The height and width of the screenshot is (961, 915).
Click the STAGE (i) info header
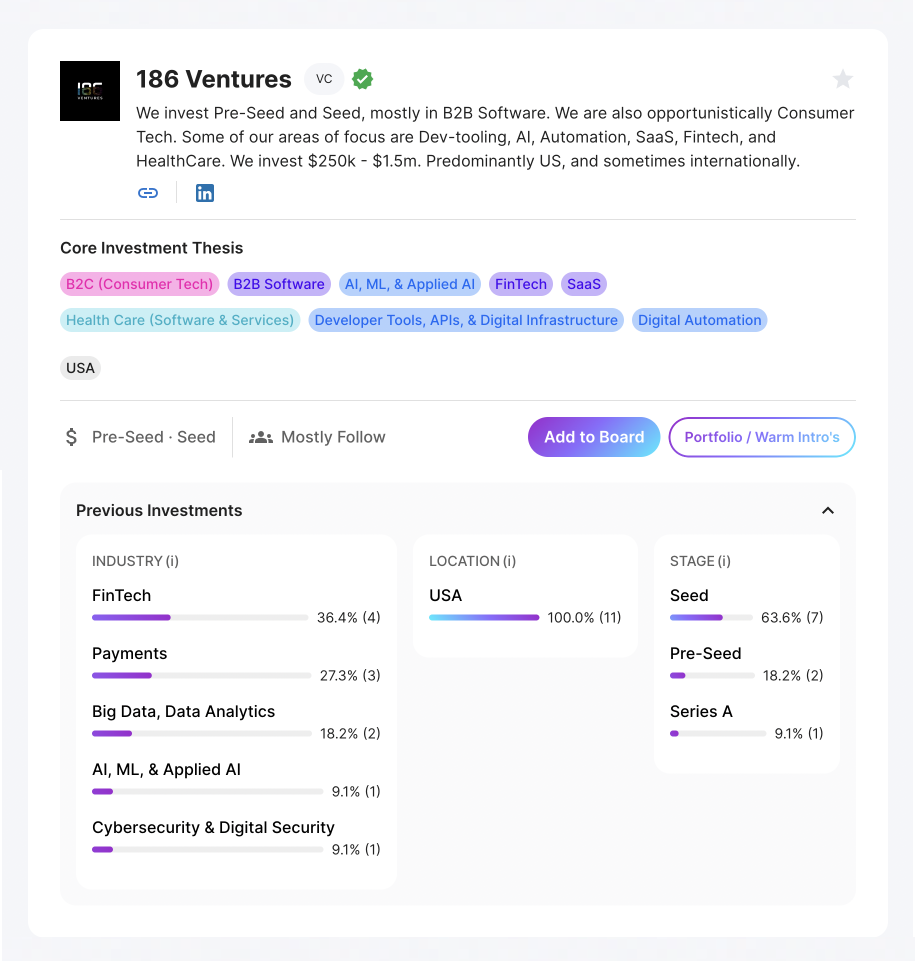click(x=700, y=561)
